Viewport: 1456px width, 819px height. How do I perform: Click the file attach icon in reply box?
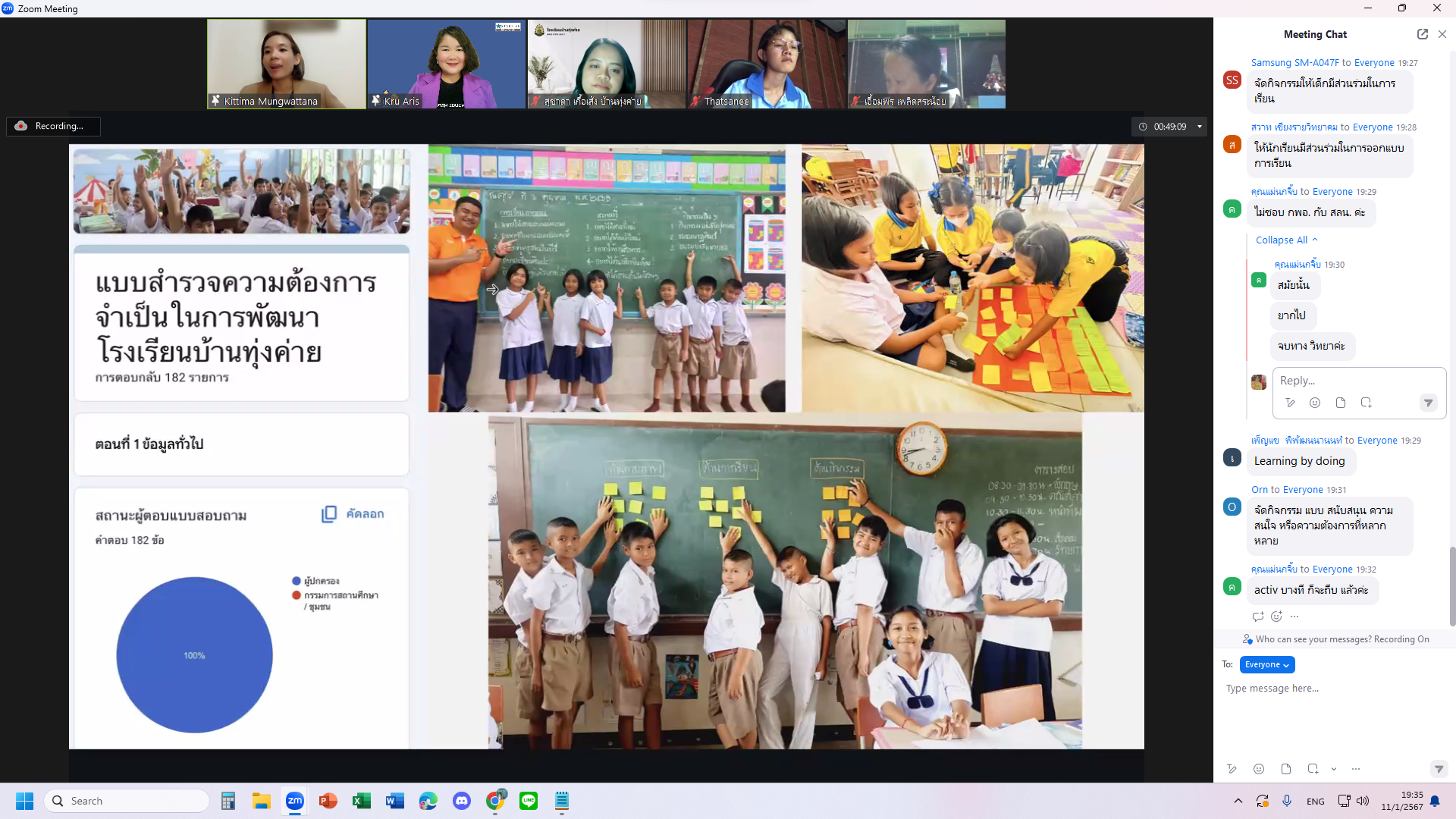tap(1341, 403)
